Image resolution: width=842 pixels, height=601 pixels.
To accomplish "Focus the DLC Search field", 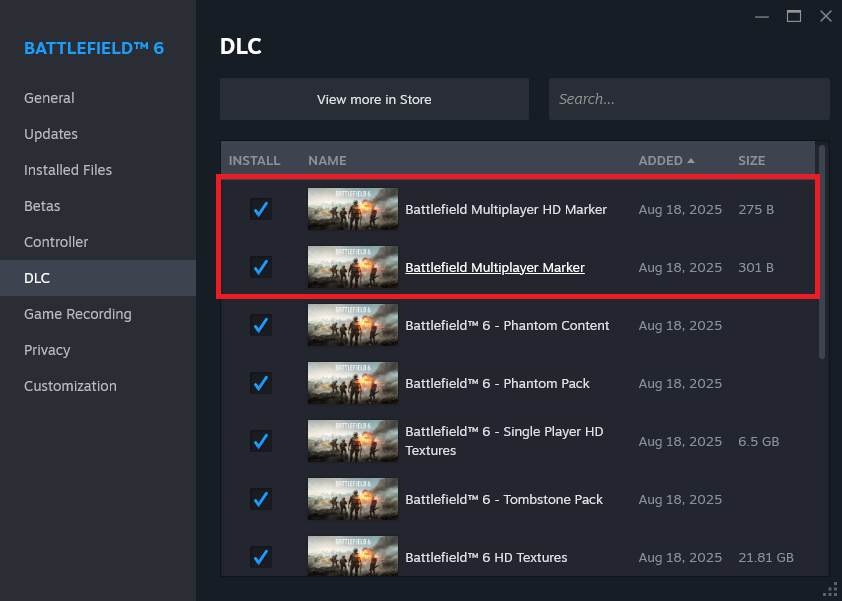I will point(689,99).
